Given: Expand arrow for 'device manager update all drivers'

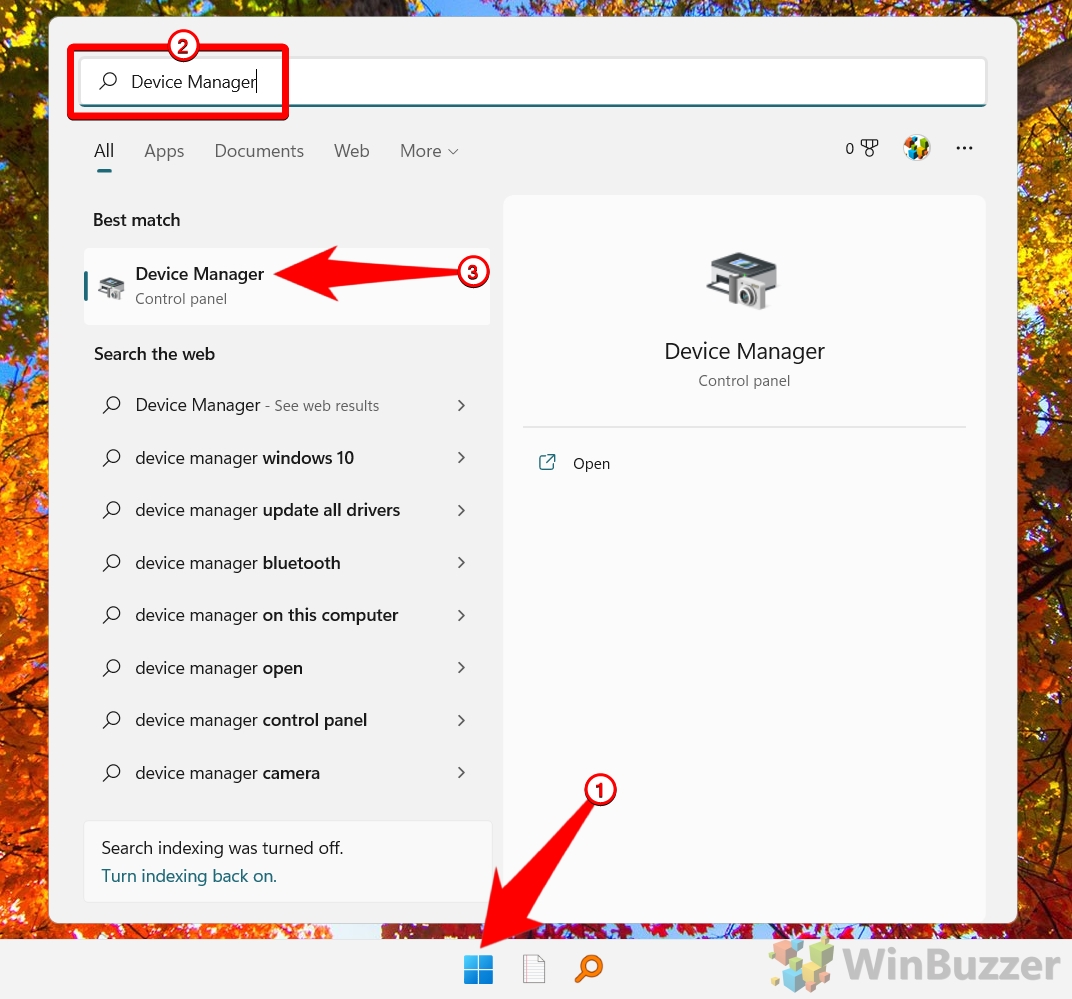Looking at the screenshot, I should point(461,510).
